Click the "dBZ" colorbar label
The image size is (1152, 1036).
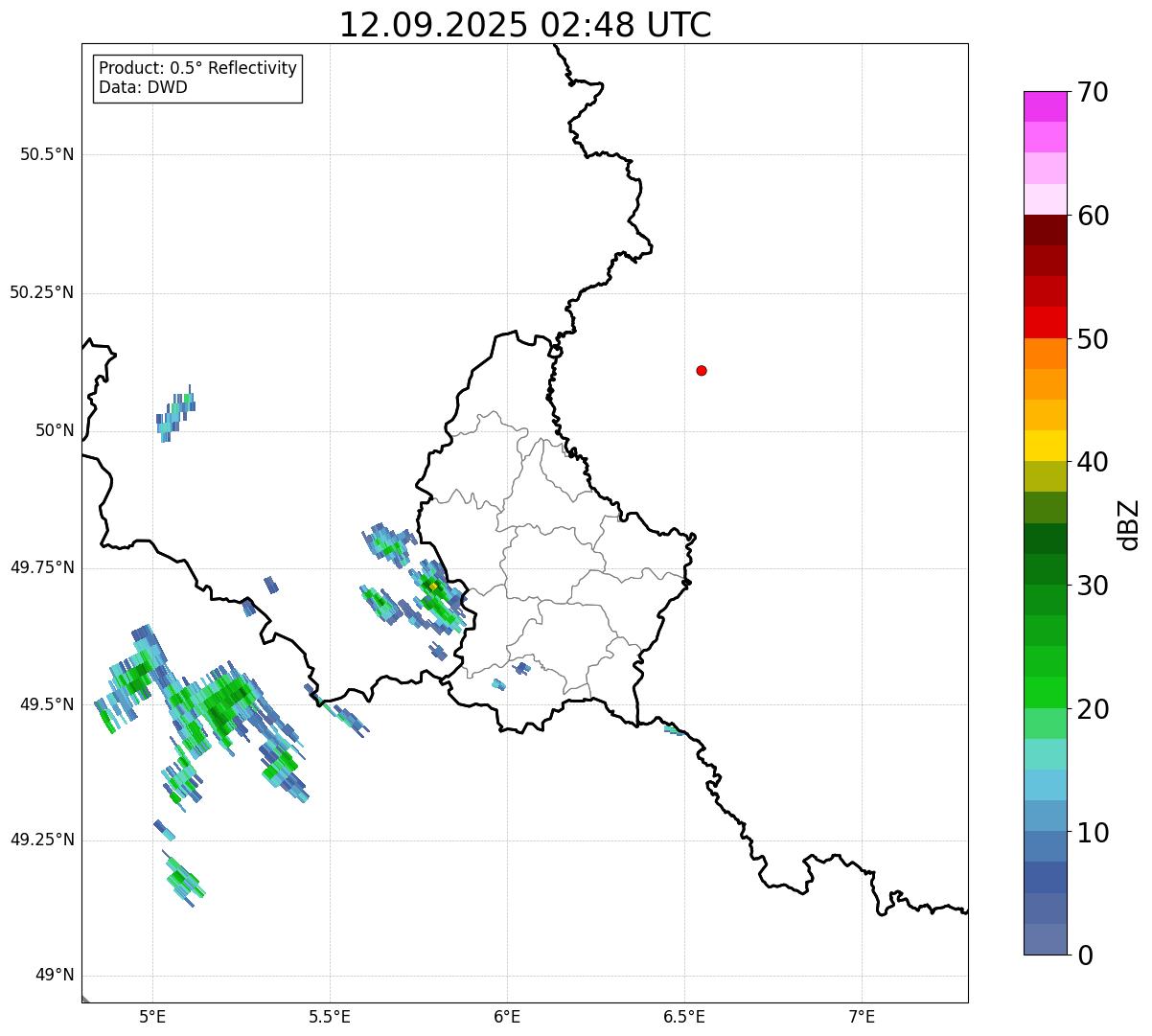click(1128, 524)
